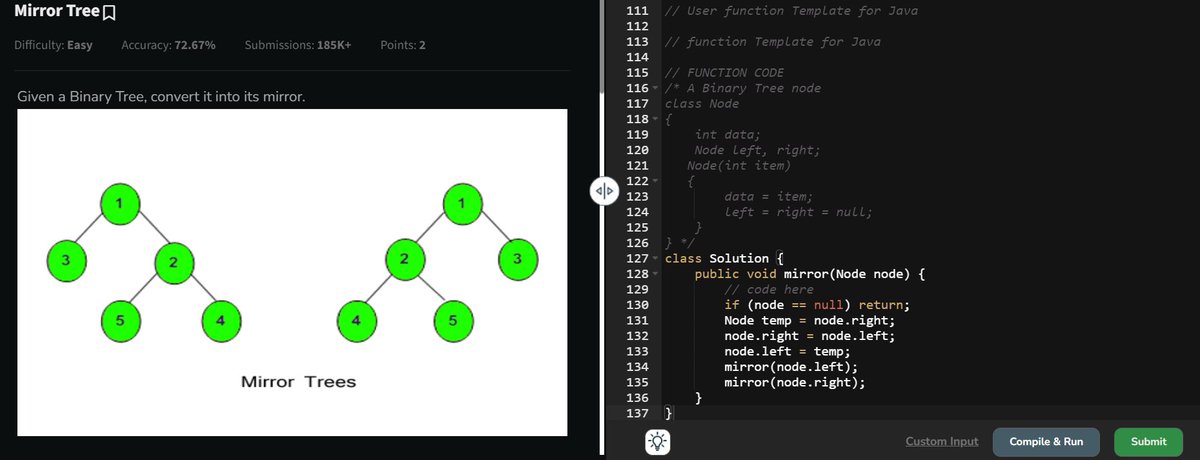Viewport: 1200px width, 460px height.
Task: Click 'class Solution {' line
Action: [x=725, y=258]
